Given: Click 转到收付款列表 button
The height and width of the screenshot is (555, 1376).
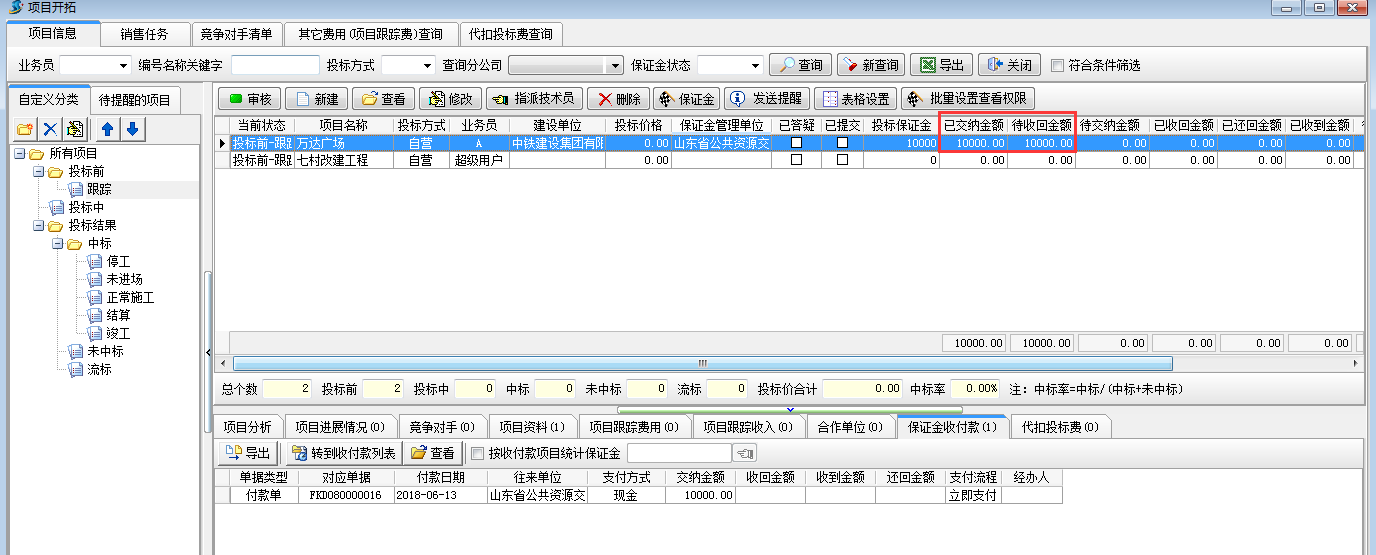Looking at the screenshot, I should point(341,453).
